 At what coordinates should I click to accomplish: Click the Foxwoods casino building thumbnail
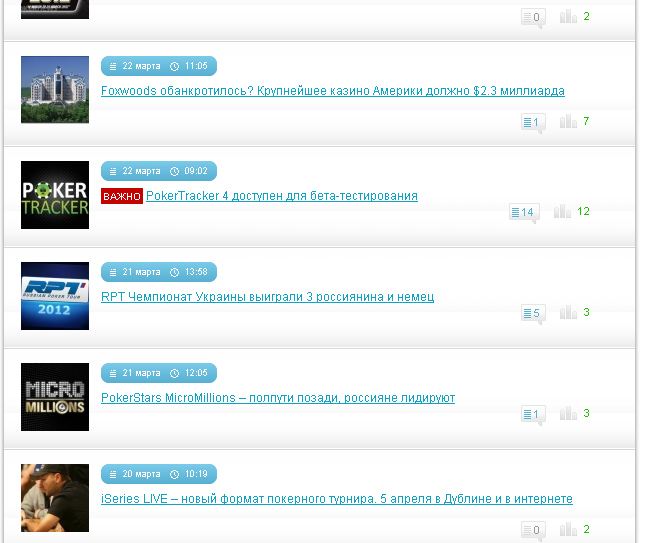pyautogui.click(x=55, y=90)
